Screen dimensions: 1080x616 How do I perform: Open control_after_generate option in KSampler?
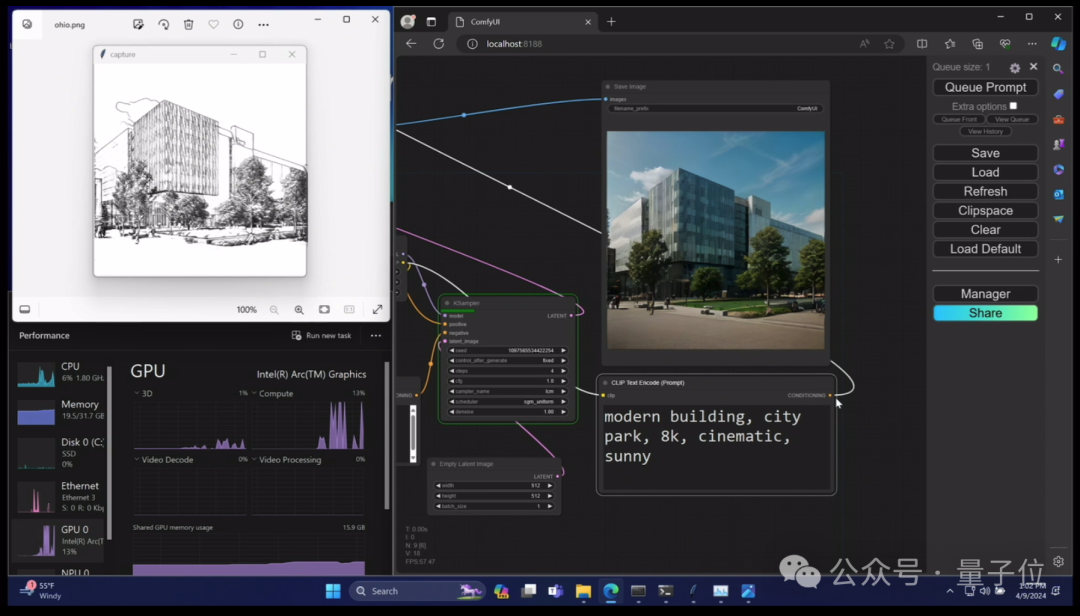point(508,361)
